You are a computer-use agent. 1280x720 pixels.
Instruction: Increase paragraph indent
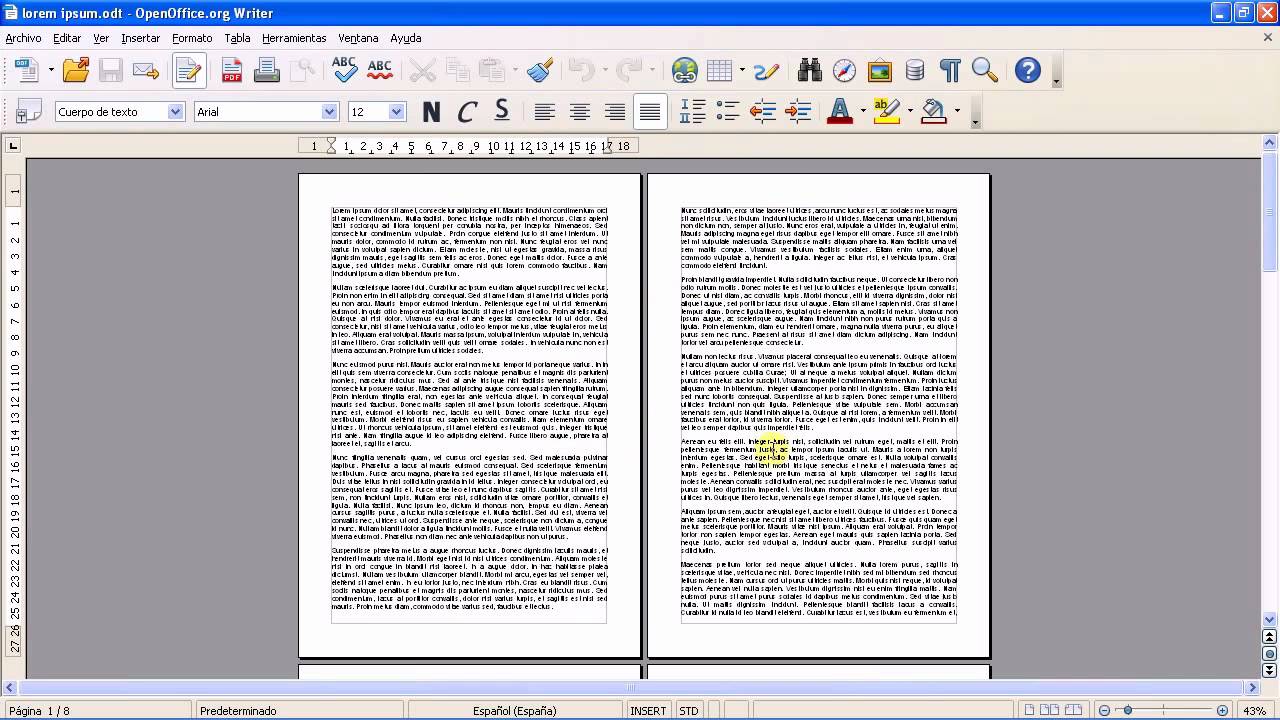798,112
